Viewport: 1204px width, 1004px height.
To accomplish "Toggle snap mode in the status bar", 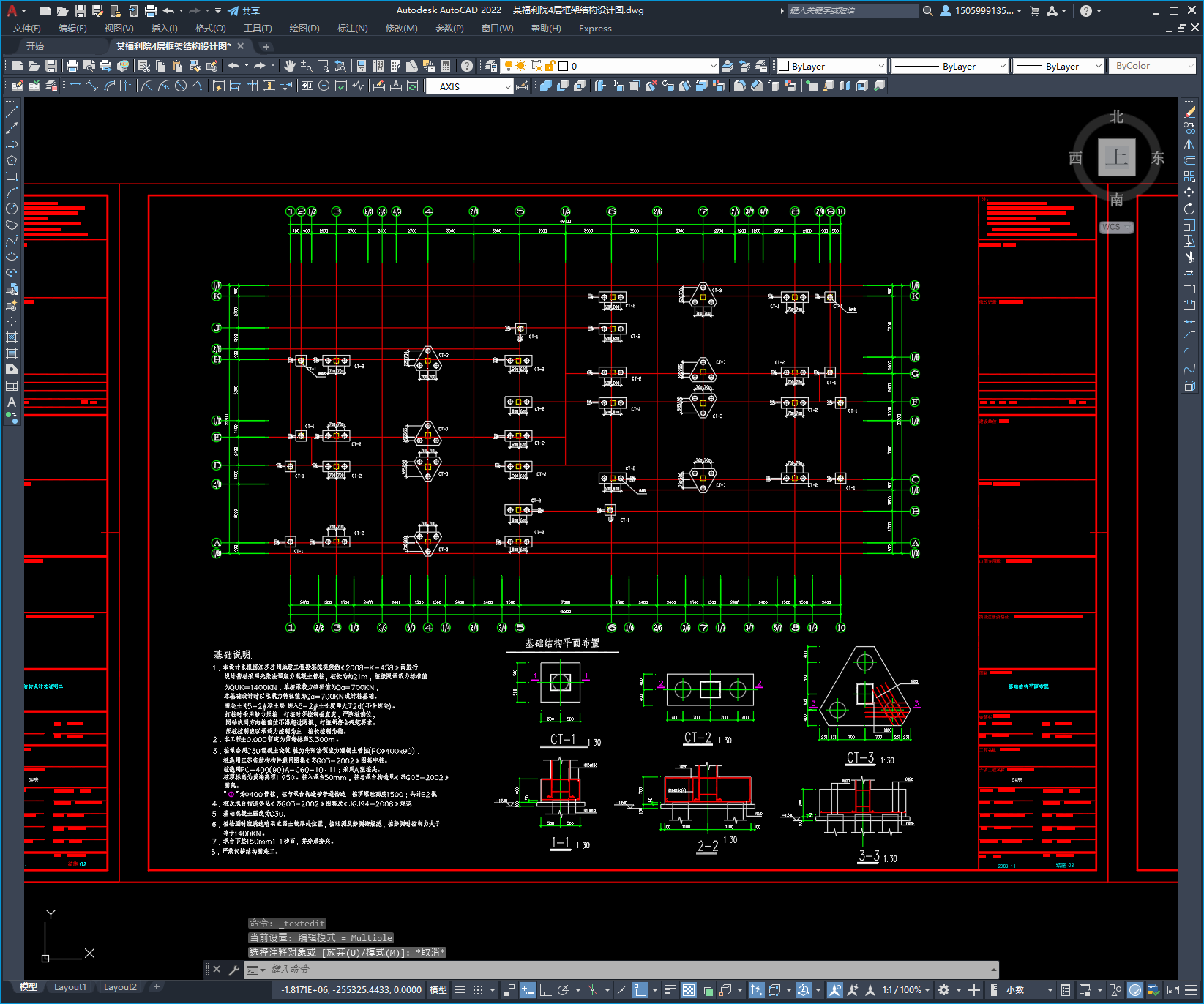I will tap(478, 990).
